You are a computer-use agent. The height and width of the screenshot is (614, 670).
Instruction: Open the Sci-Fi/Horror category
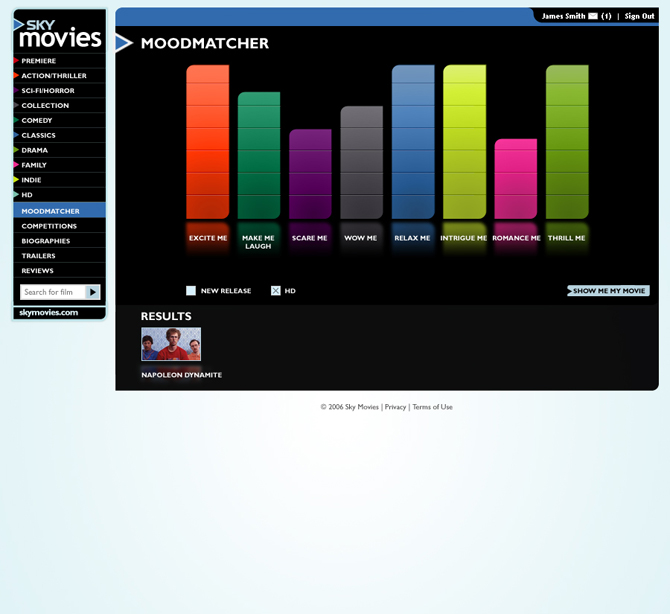(x=48, y=91)
